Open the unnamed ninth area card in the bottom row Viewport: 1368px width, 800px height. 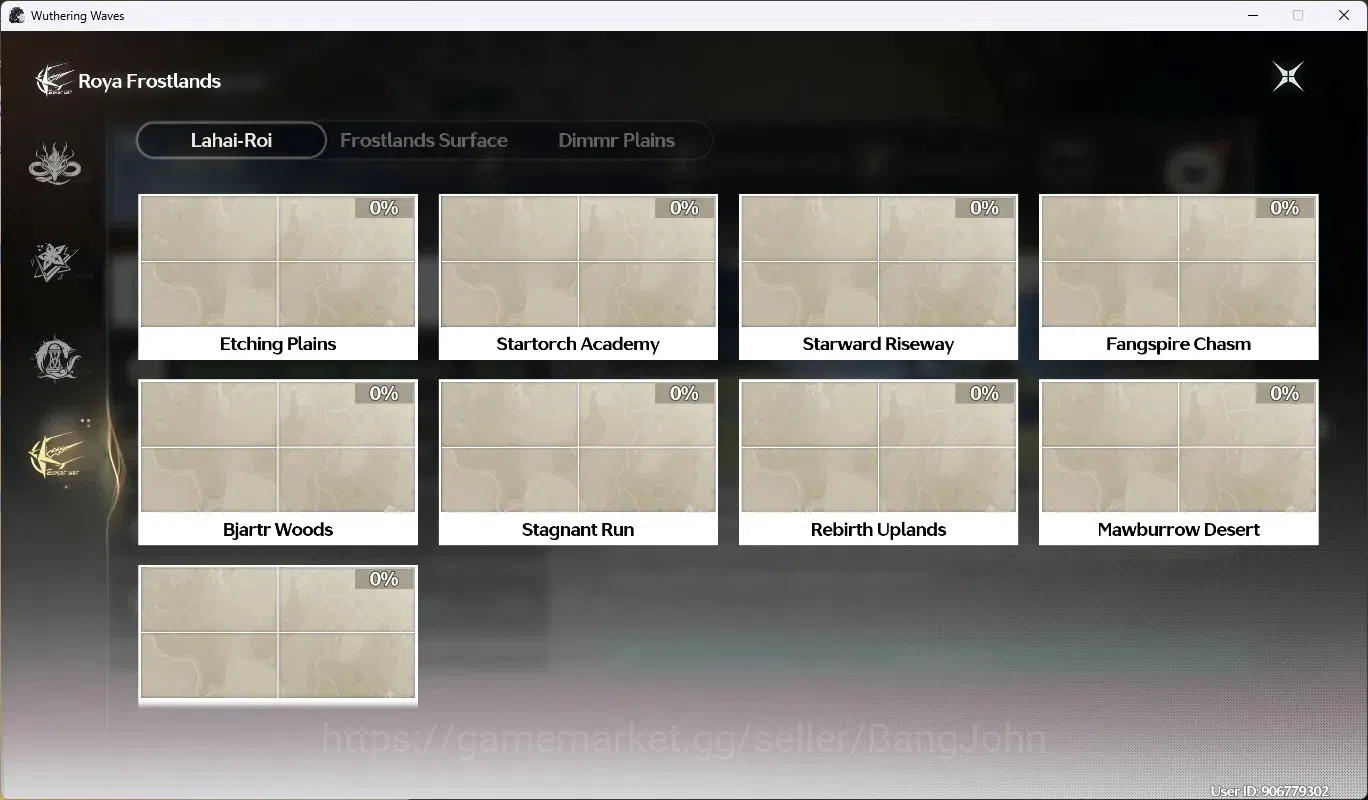pos(278,636)
